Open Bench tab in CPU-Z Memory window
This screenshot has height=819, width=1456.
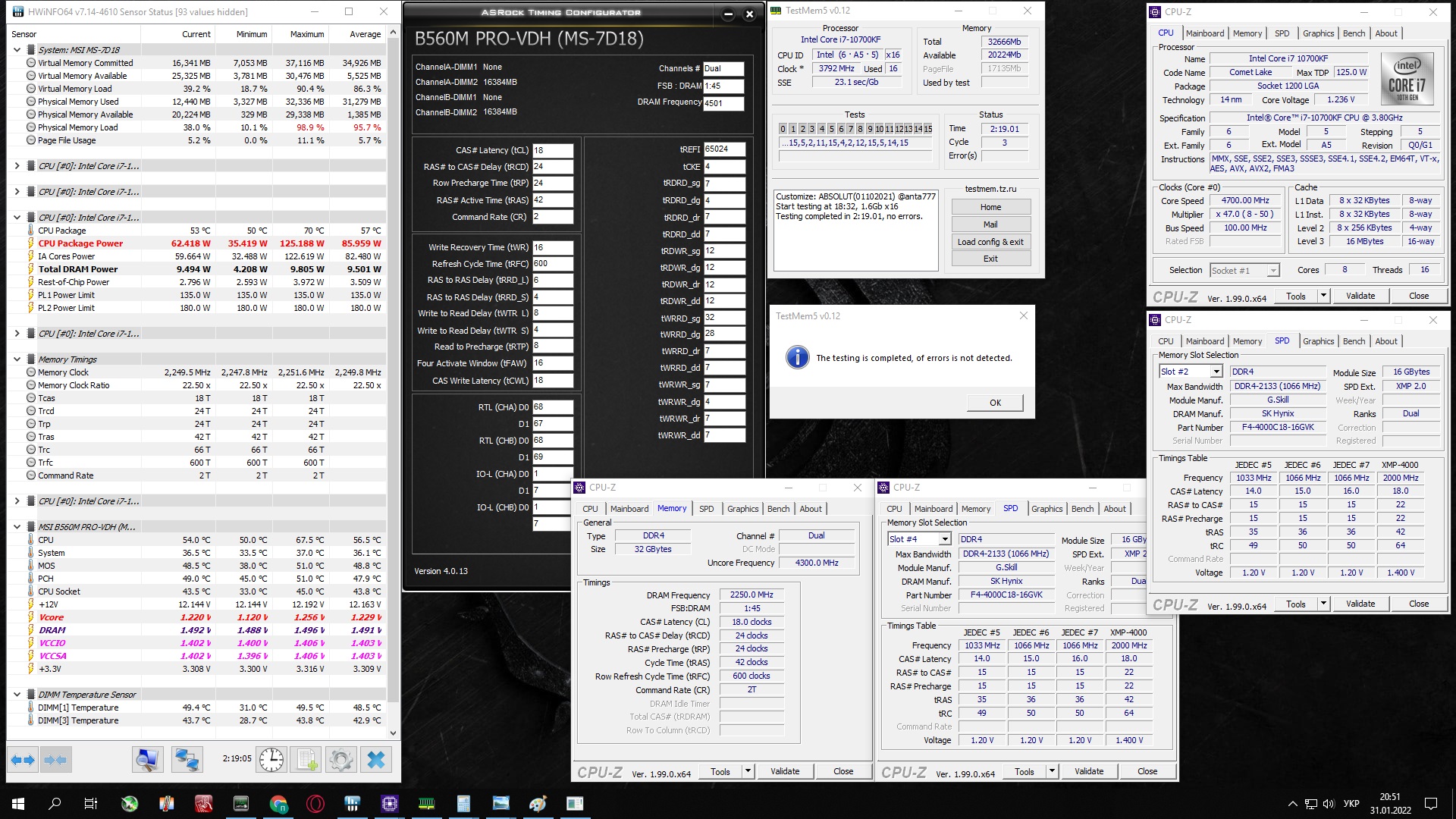pos(778,509)
